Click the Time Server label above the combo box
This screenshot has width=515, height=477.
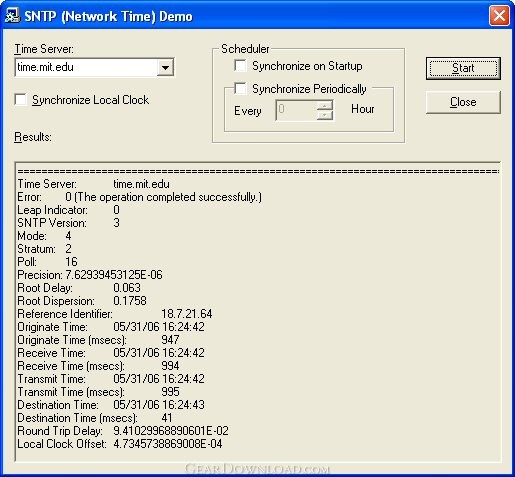44,49
